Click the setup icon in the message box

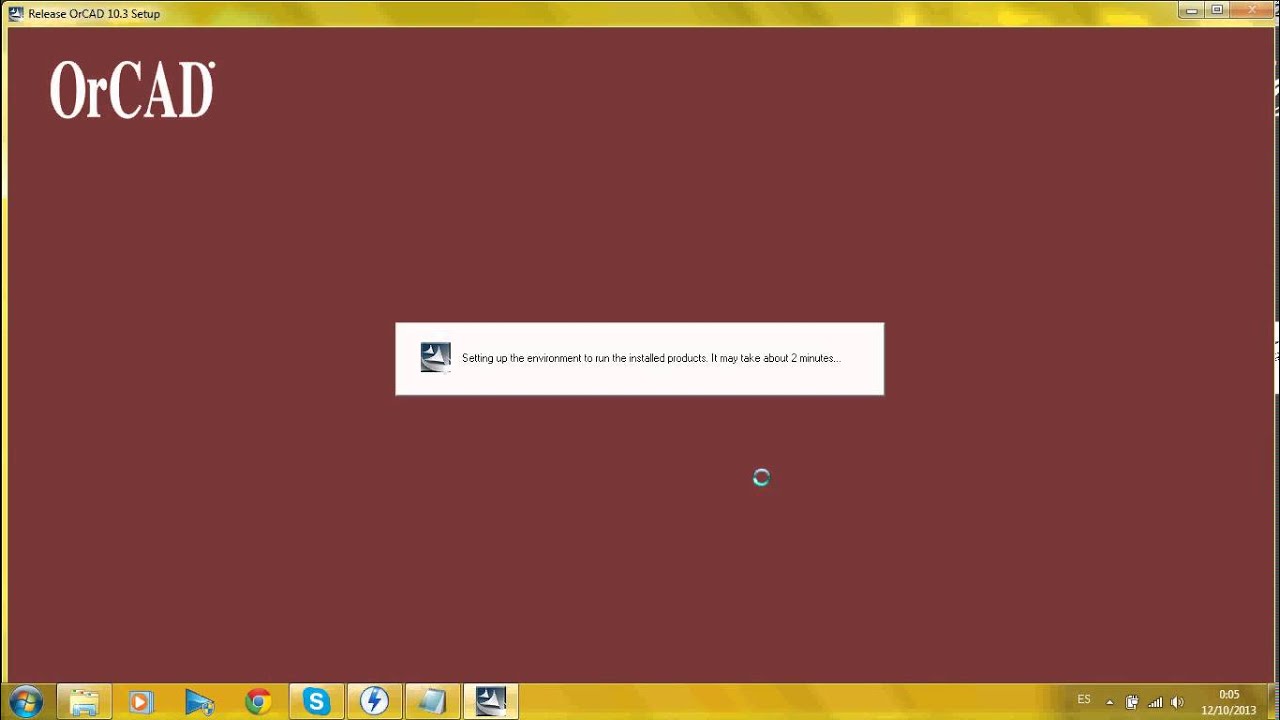click(435, 357)
